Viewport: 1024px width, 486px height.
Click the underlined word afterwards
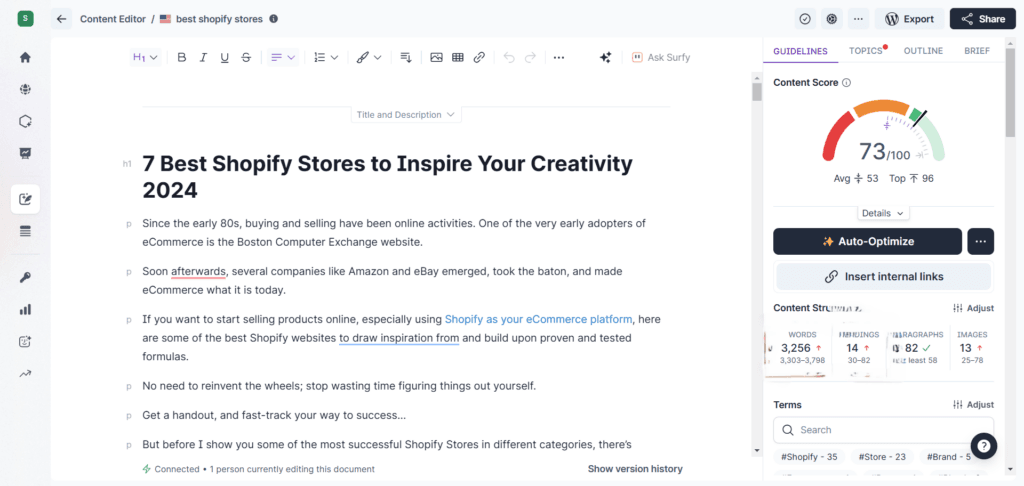pyautogui.click(x=199, y=271)
